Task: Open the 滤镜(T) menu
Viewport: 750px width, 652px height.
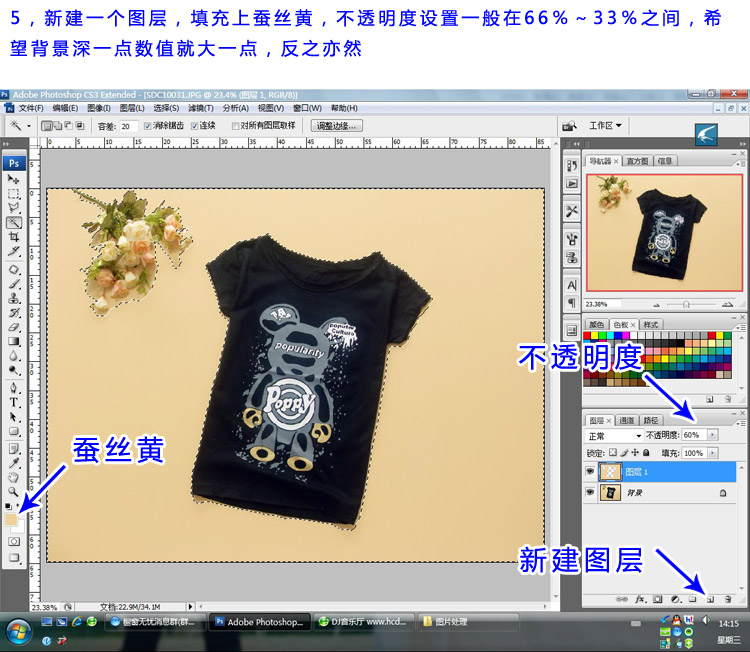Action: coord(201,108)
